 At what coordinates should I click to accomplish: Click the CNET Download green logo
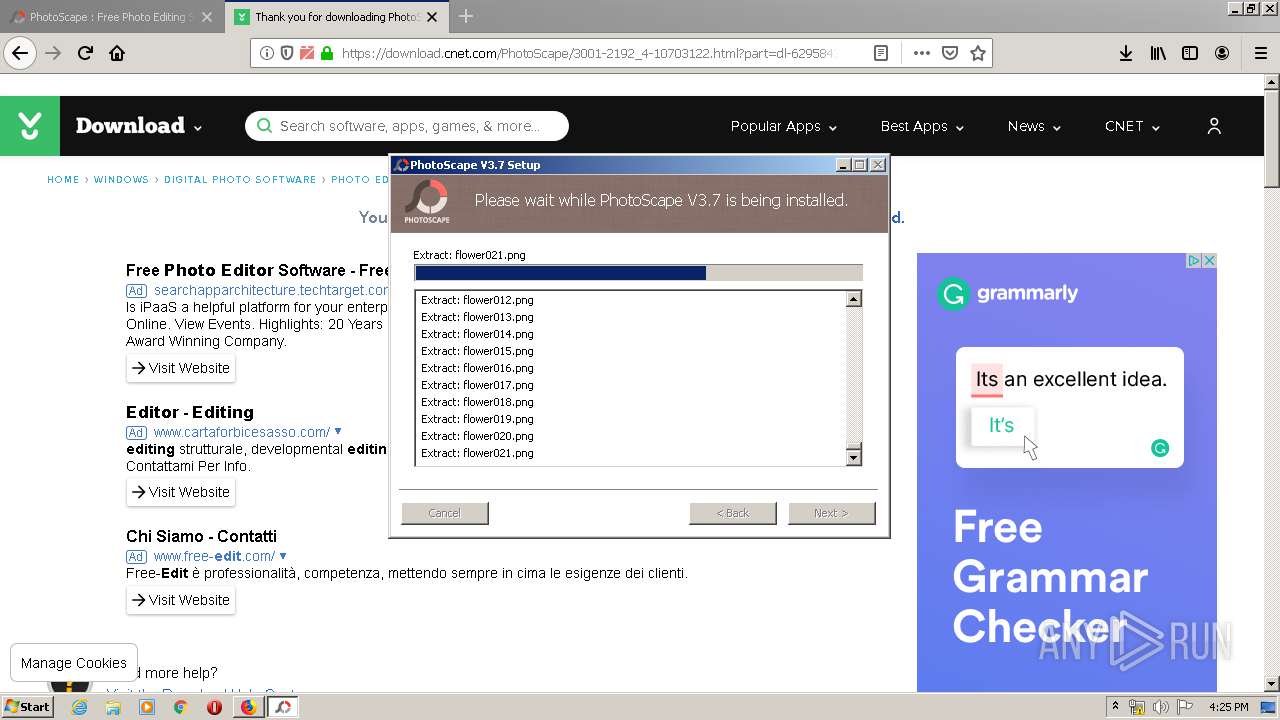[30, 126]
